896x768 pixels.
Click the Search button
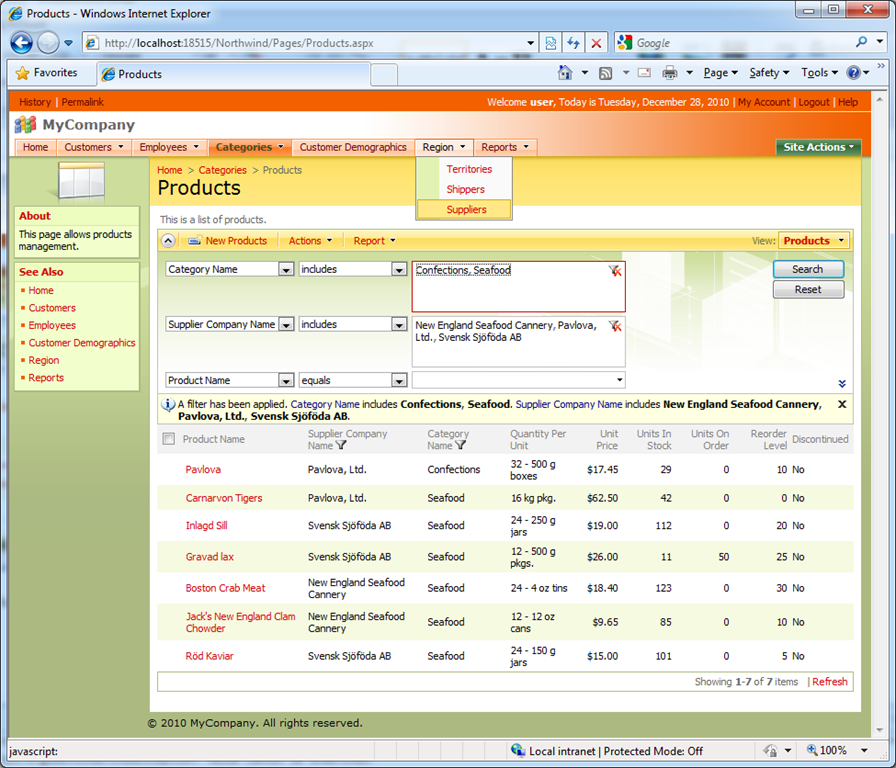[x=807, y=270]
